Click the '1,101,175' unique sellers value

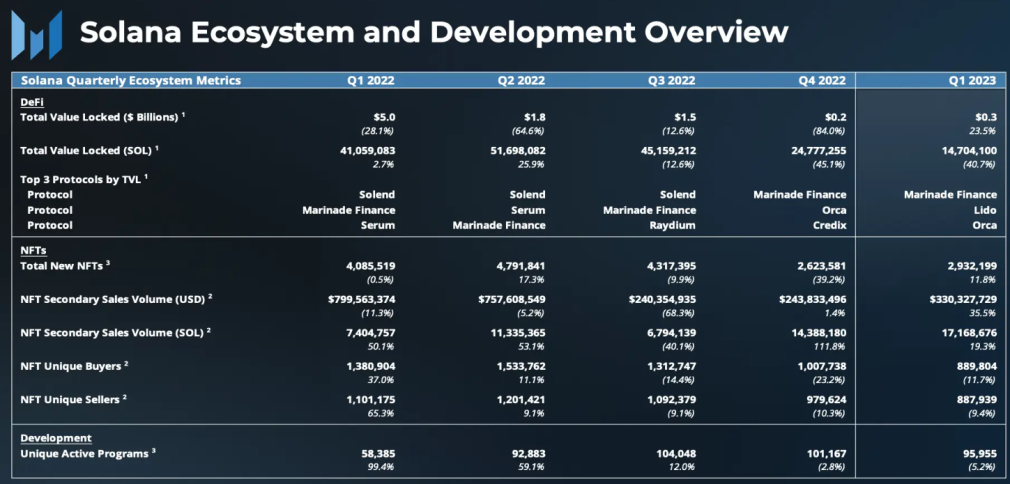(x=370, y=400)
